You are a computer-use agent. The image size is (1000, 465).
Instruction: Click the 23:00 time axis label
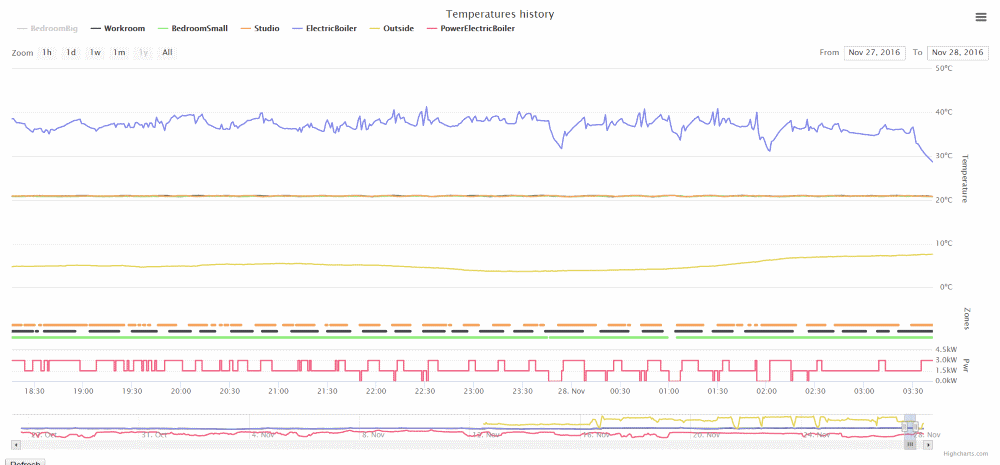click(473, 390)
